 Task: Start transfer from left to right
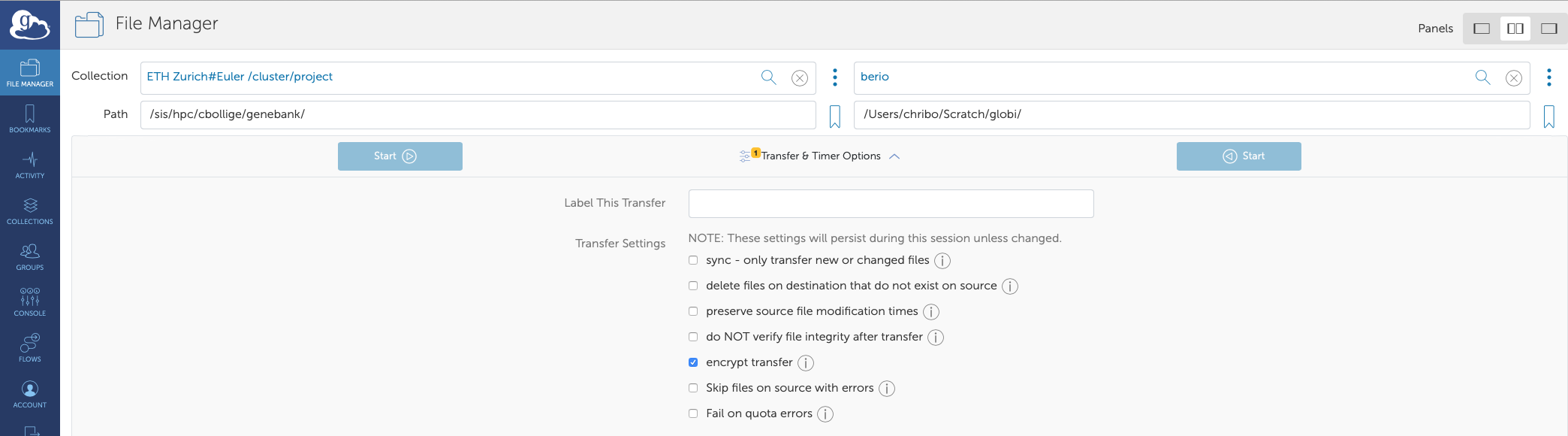pyautogui.click(x=400, y=156)
